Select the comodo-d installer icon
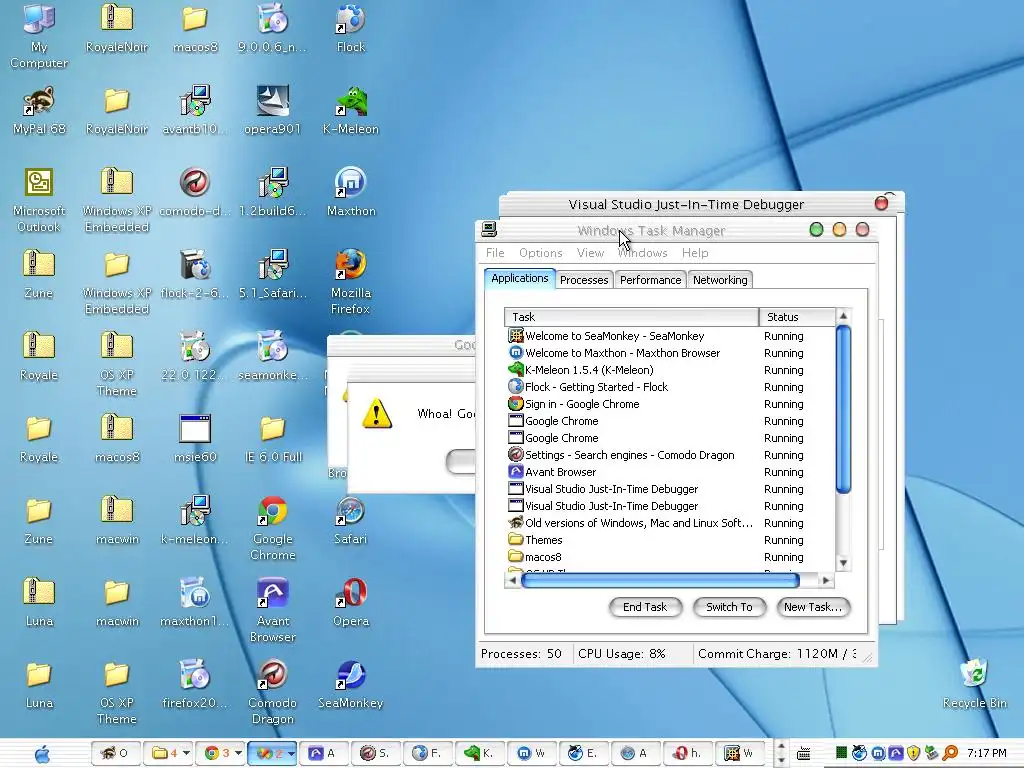The height and width of the screenshot is (768, 1024). click(195, 192)
